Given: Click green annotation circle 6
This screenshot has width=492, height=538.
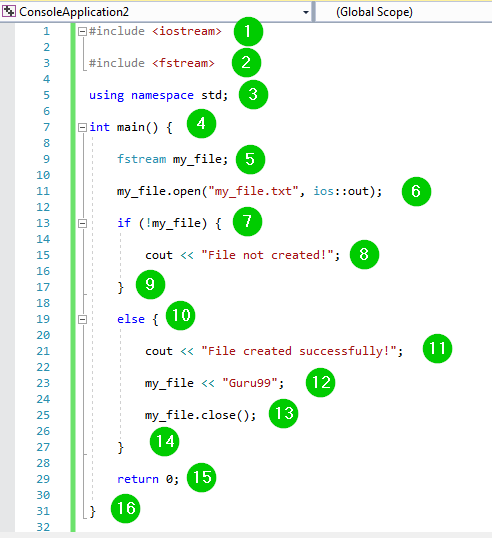Looking at the screenshot, I should click(416, 191).
